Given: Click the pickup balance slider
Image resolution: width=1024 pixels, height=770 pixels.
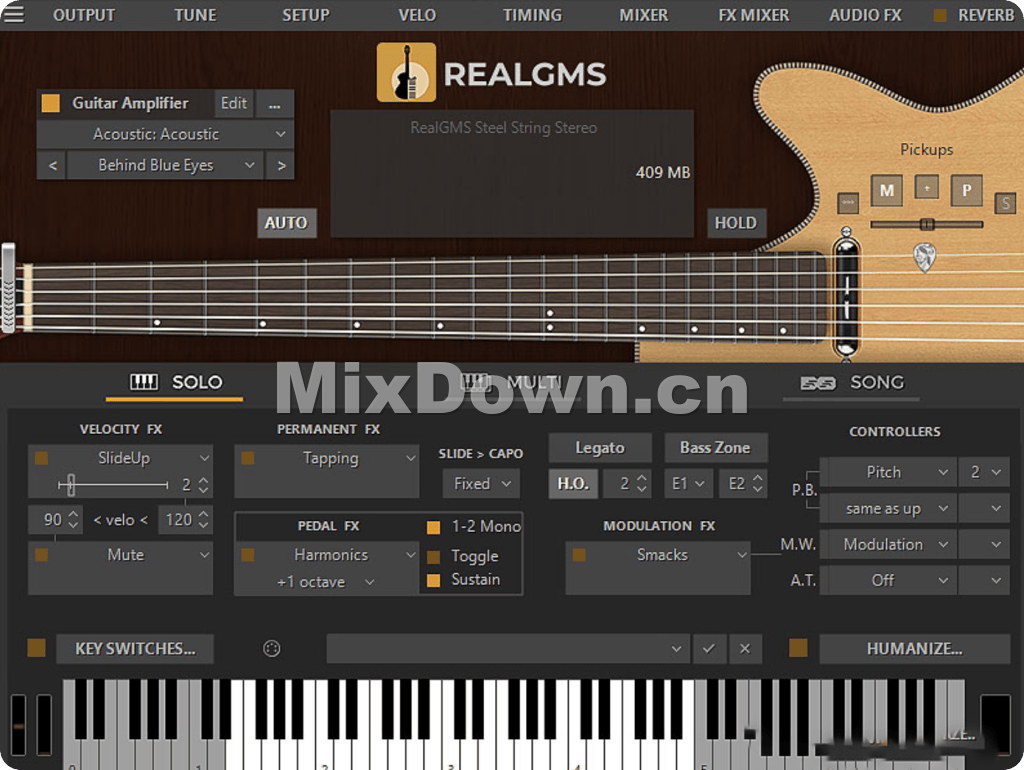Looking at the screenshot, I should coord(927,225).
